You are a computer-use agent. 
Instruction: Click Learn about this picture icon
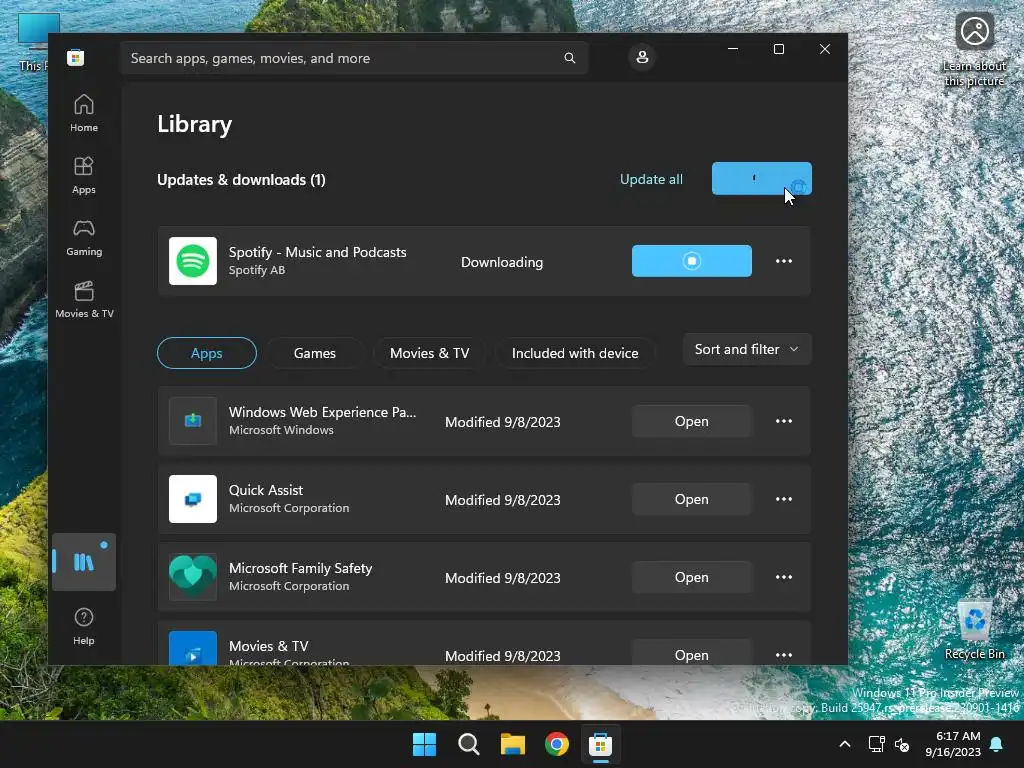[974, 50]
